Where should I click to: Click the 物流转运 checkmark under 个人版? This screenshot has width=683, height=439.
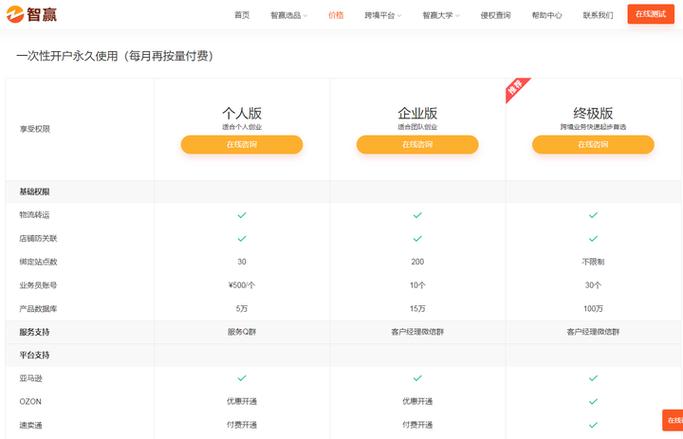click(x=242, y=215)
